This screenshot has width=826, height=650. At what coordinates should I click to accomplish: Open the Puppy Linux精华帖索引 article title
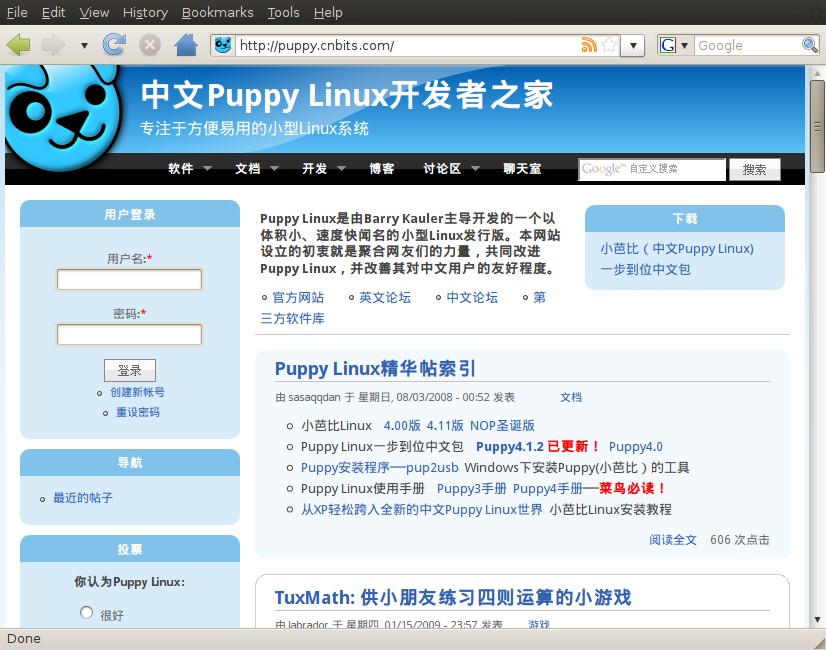tap(375, 368)
